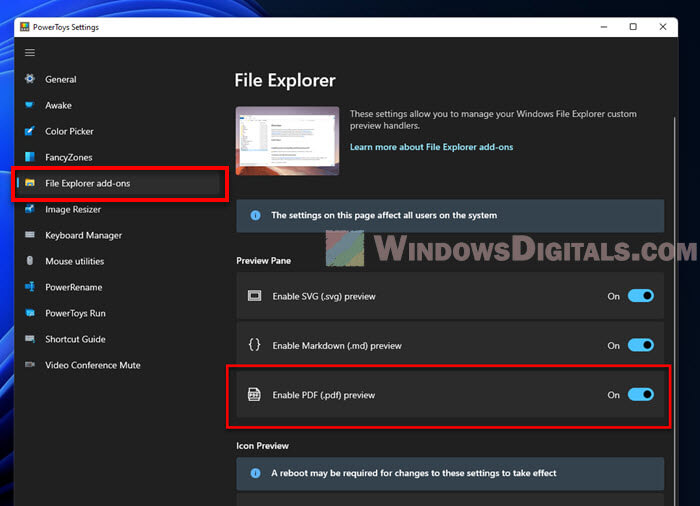Toggle Enable PDF (.pdf) preview switch
Viewport: 700px width, 506px height.
click(641, 394)
